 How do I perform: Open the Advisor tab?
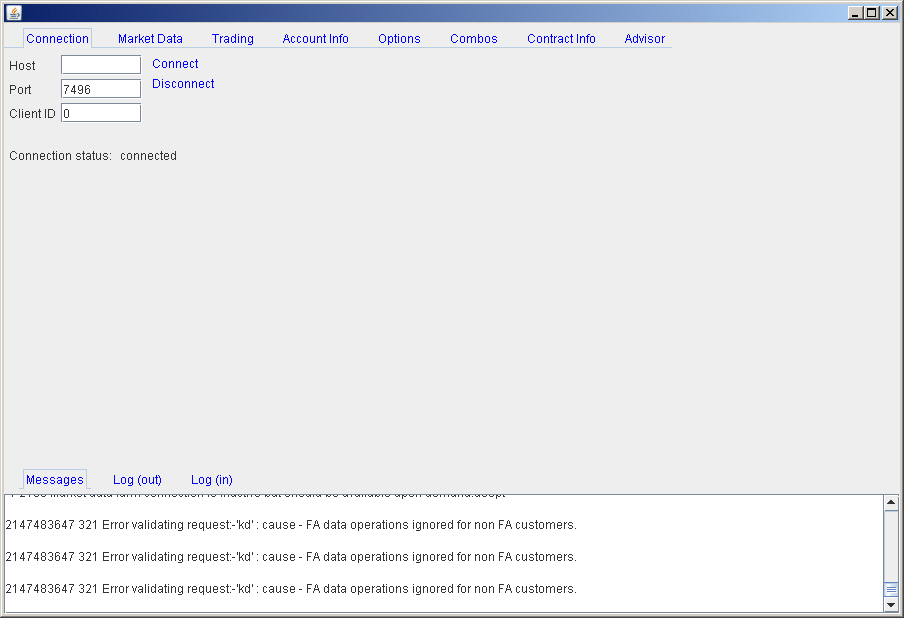click(645, 39)
